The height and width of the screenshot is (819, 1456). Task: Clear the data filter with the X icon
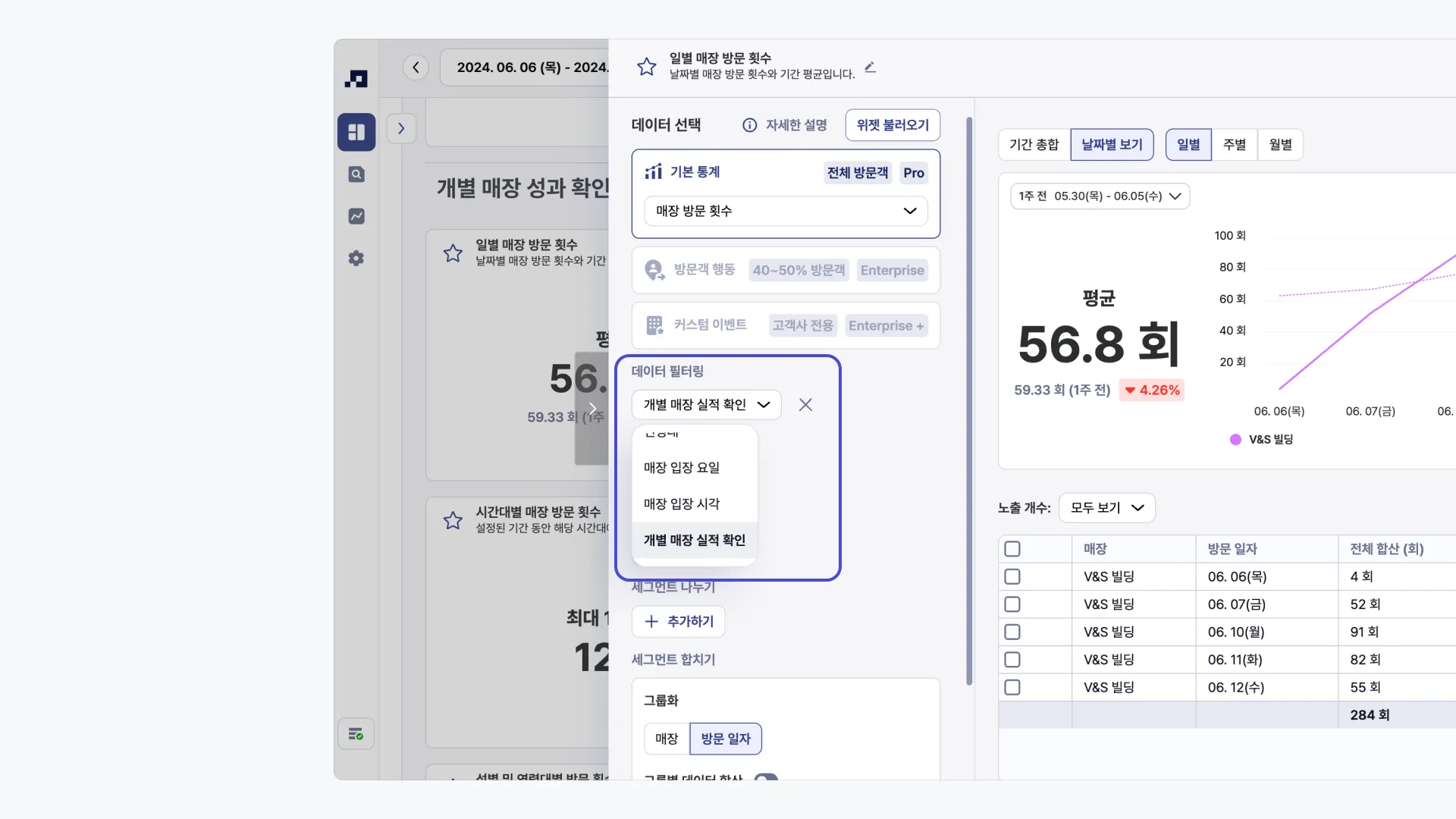[x=805, y=405]
